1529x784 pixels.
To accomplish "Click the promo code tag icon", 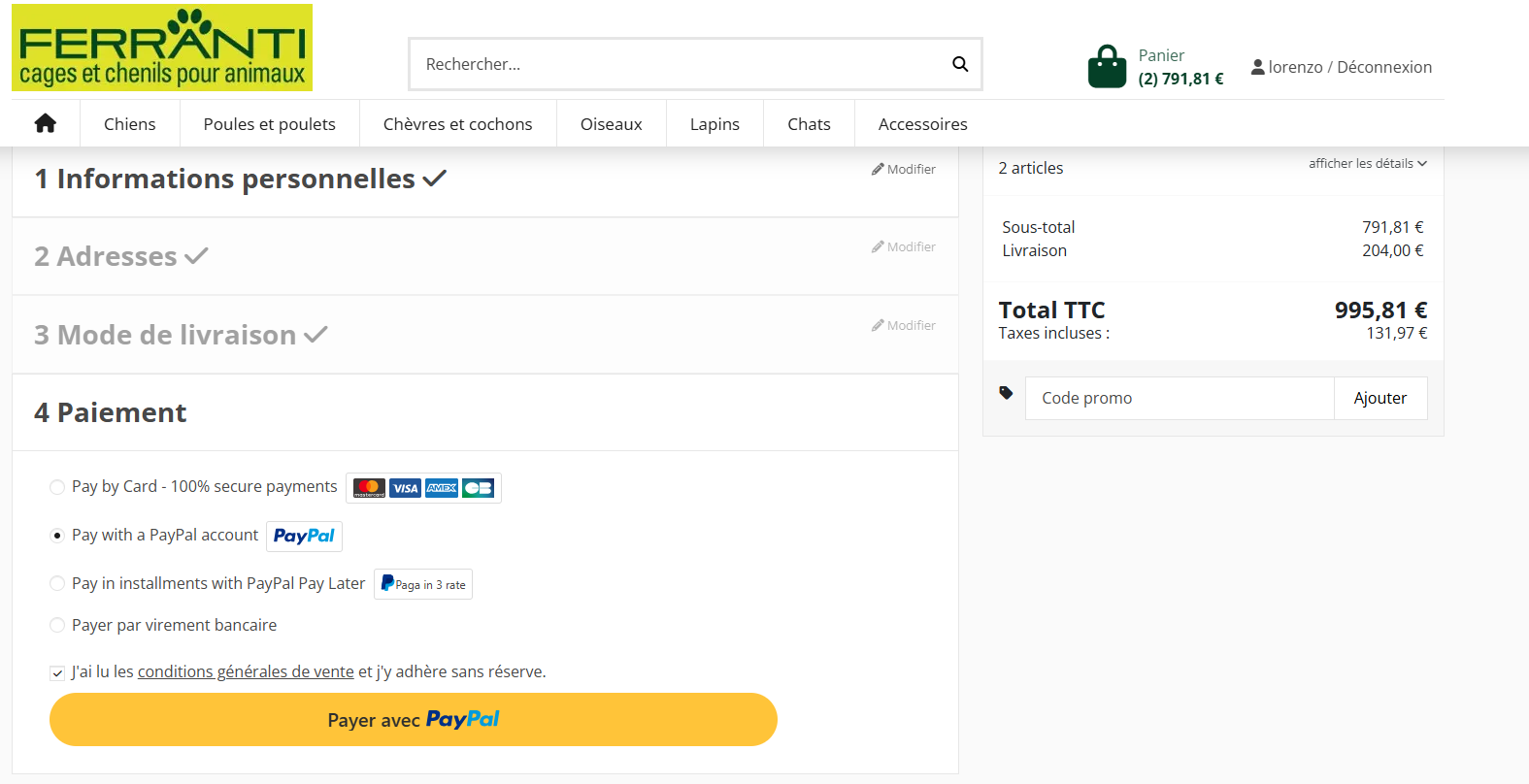I will pyautogui.click(x=1006, y=393).
